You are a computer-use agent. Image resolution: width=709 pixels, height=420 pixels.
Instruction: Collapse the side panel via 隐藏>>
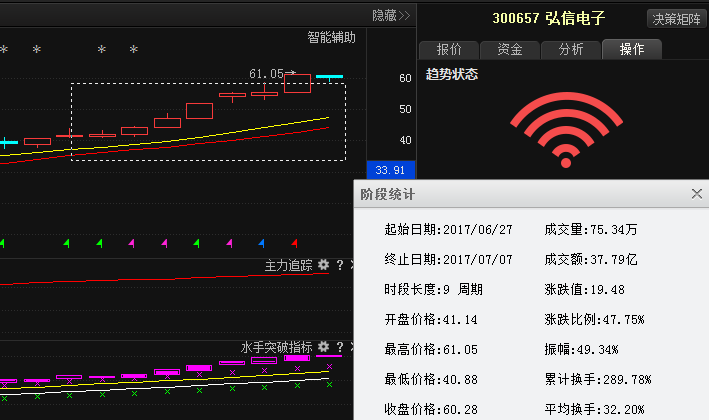pyautogui.click(x=391, y=15)
